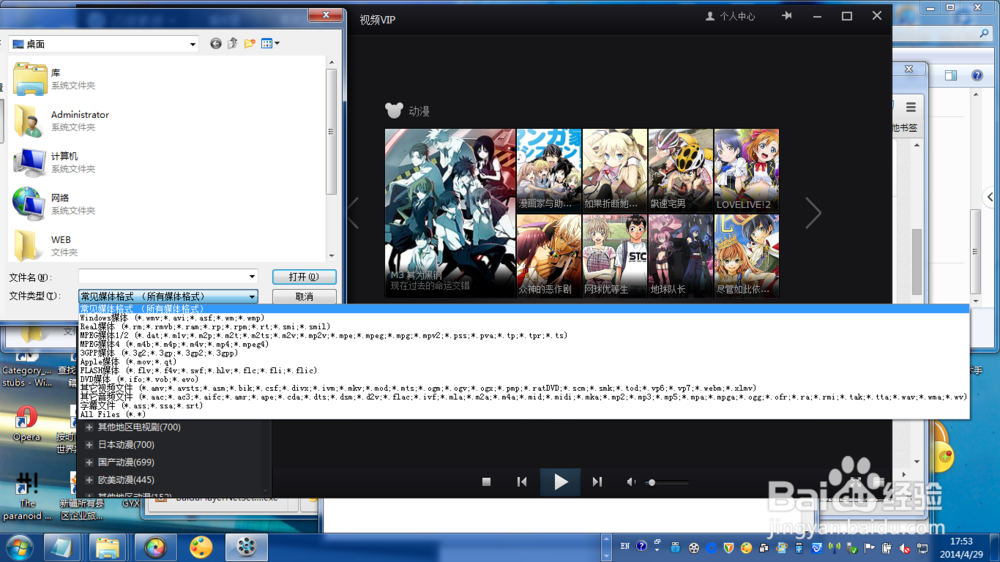1000x562 pixels.
Task: Select the 网络 item
Action: coord(54,203)
